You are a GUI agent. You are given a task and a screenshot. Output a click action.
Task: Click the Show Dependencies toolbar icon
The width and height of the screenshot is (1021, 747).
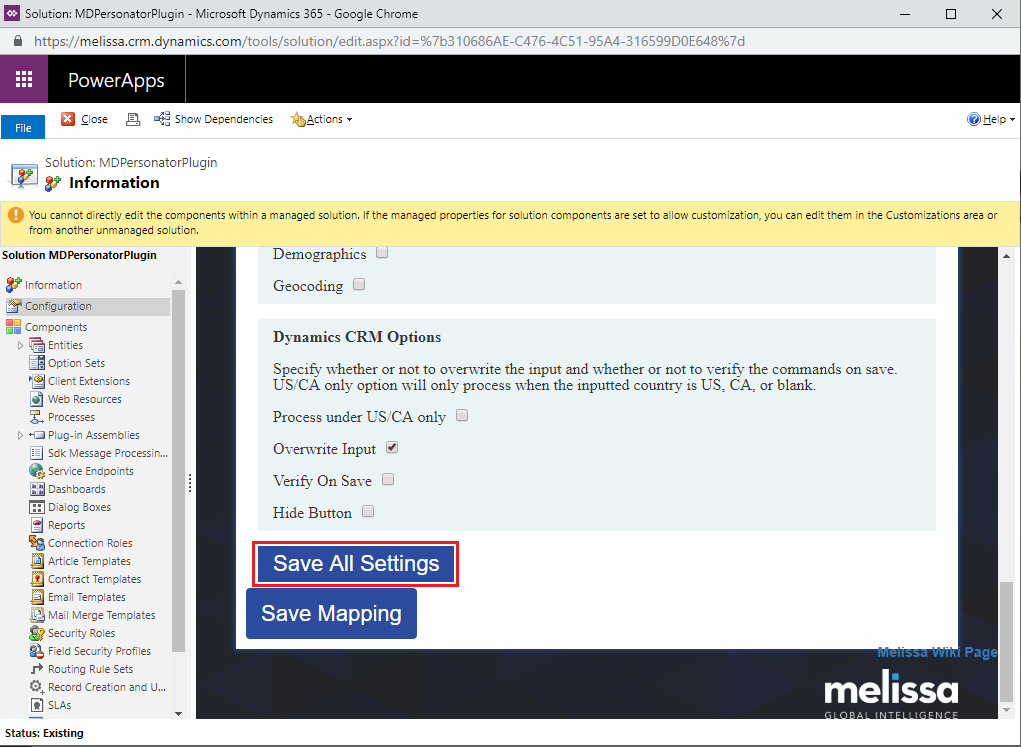[162, 119]
